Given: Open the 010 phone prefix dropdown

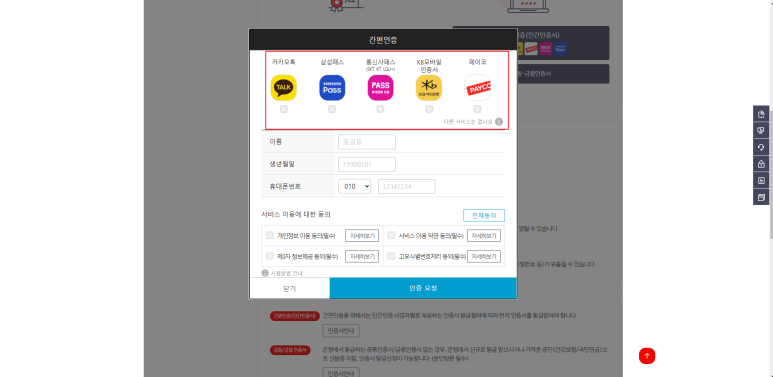Looking at the screenshot, I should tap(354, 186).
